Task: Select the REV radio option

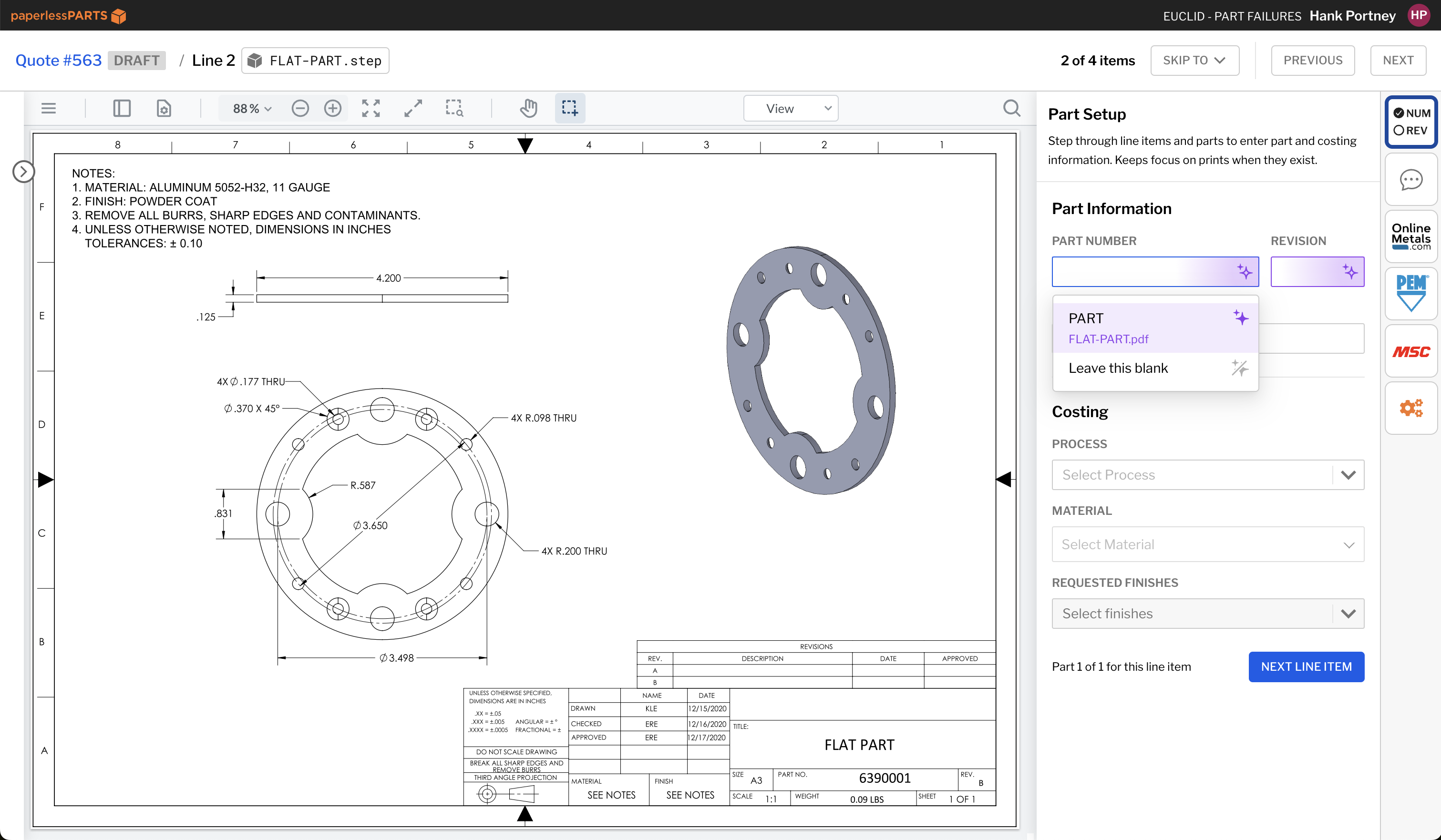Action: [x=1410, y=130]
